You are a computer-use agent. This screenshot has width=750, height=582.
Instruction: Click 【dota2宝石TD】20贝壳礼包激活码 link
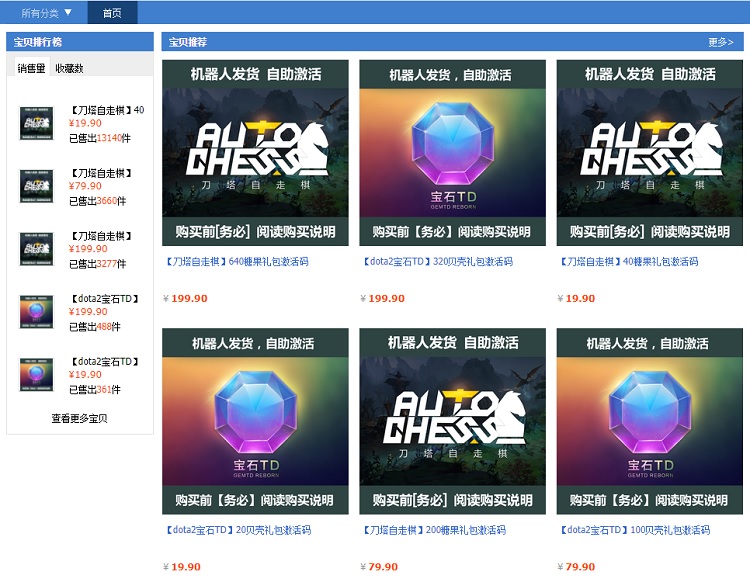pyautogui.click(x=238, y=530)
